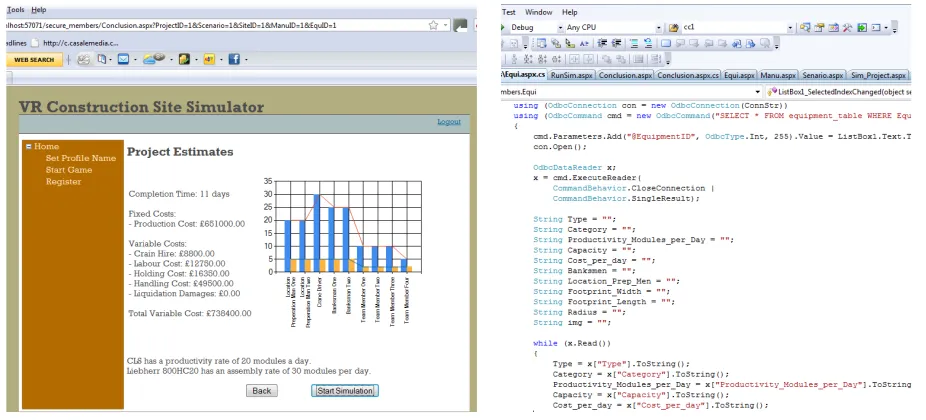Click the Find in Files icon beside cc1
926x420 pixels.
tap(674, 28)
